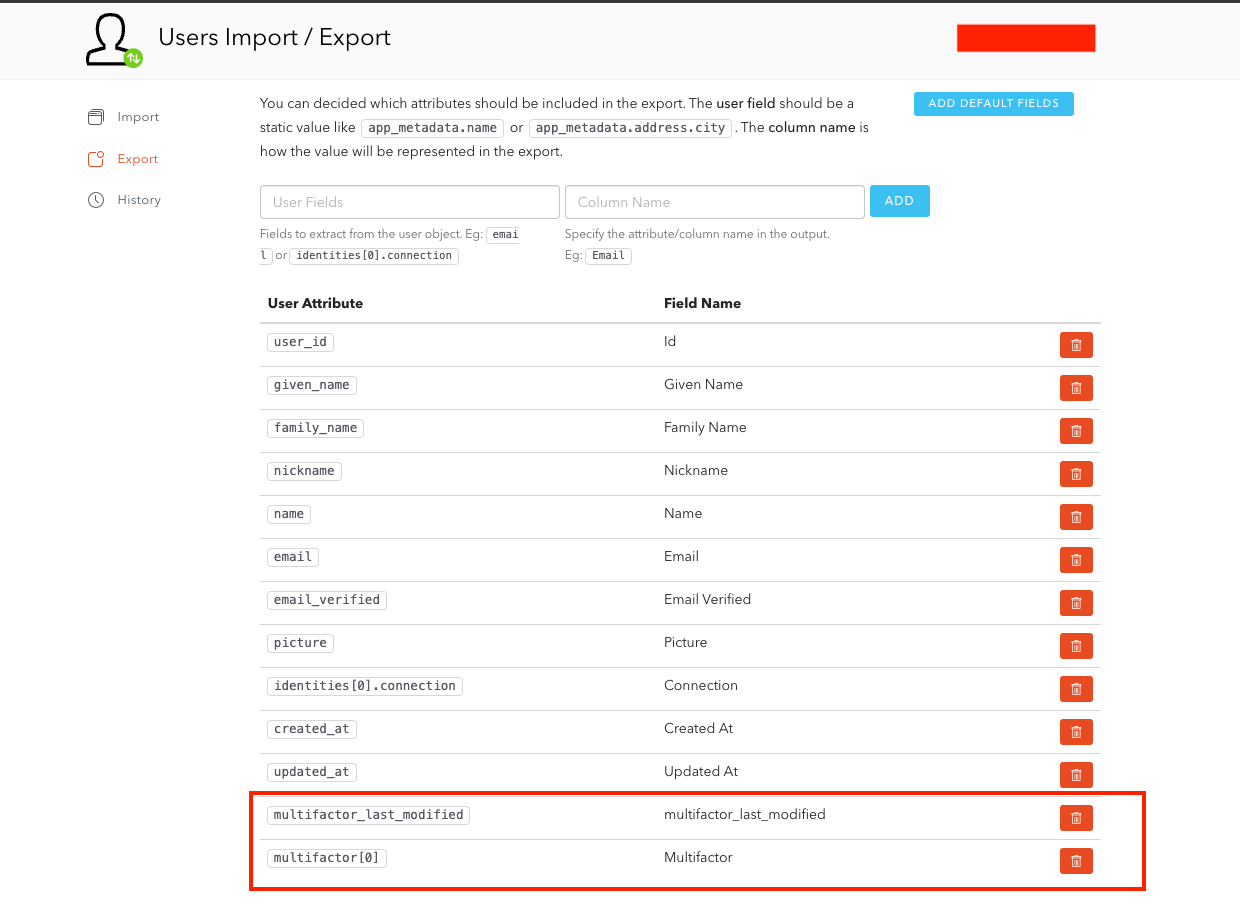The height and width of the screenshot is (911, 1240).
Task: Select the History menu item
Action: 137,199
